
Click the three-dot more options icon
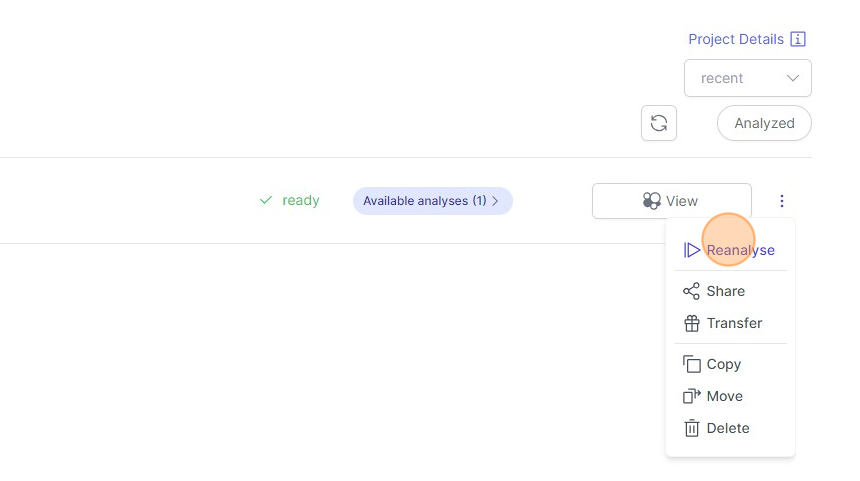(x=782, y=201)
